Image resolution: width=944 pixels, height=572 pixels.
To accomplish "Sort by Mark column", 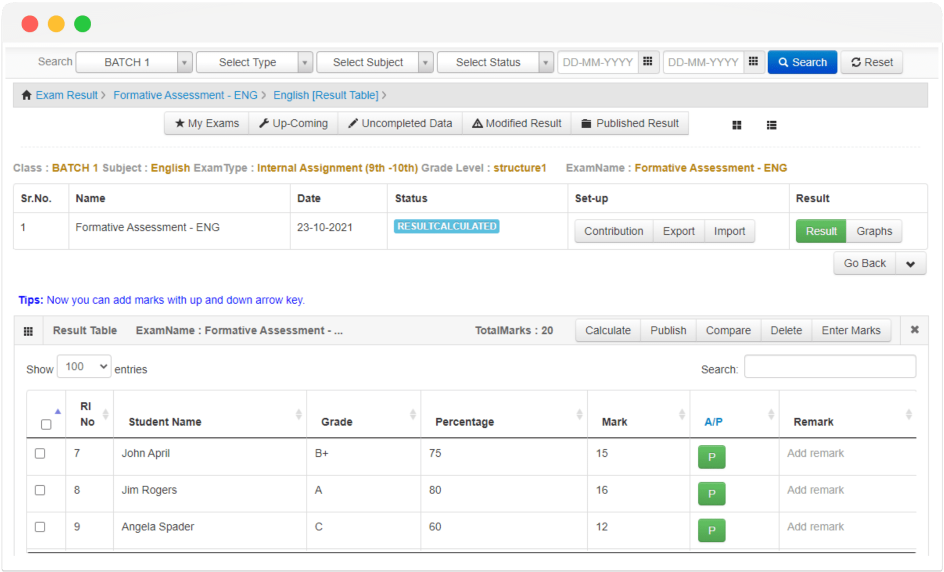I will tap(682, 414).
